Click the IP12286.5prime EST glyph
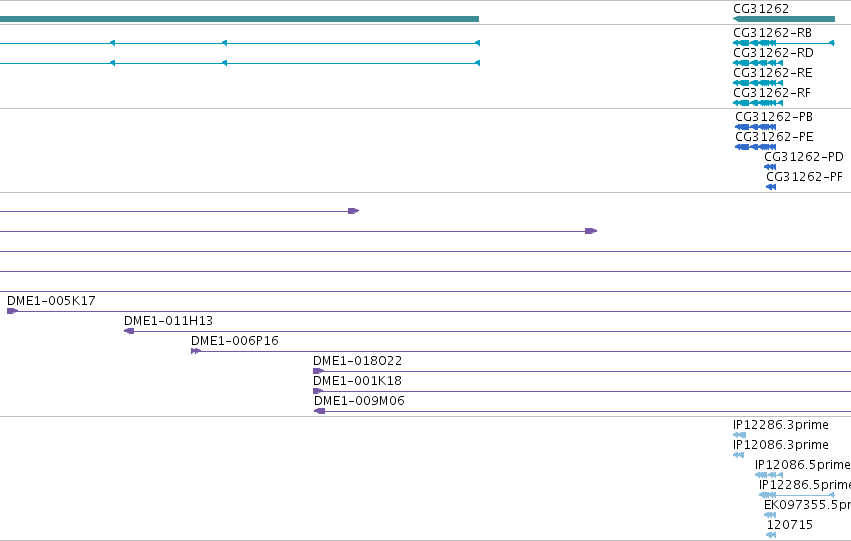 pos(797,495)
